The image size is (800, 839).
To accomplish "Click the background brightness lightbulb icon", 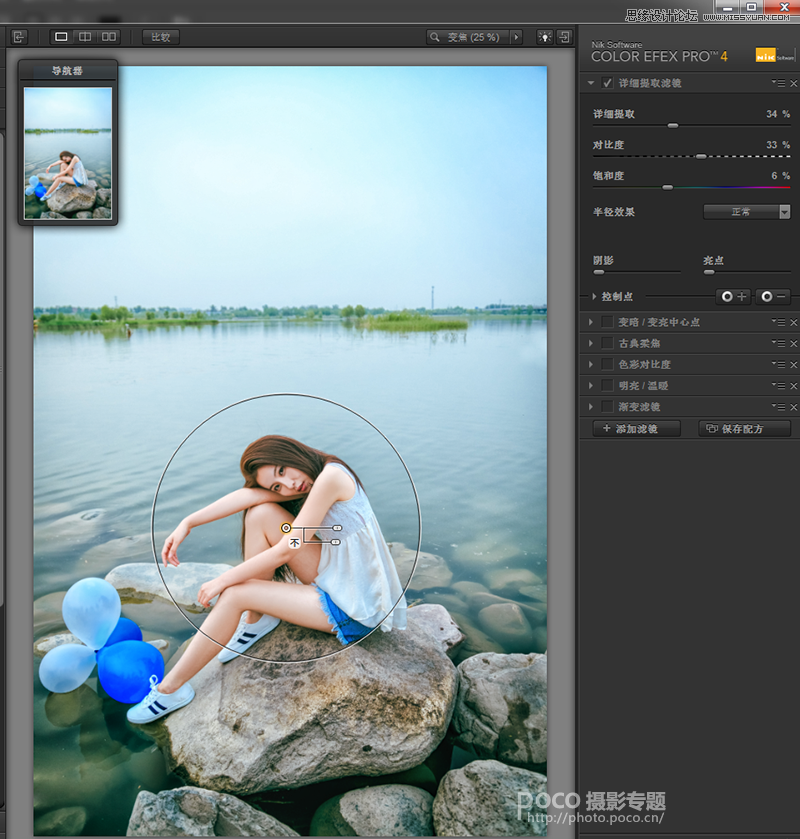I will coord(543,36).
